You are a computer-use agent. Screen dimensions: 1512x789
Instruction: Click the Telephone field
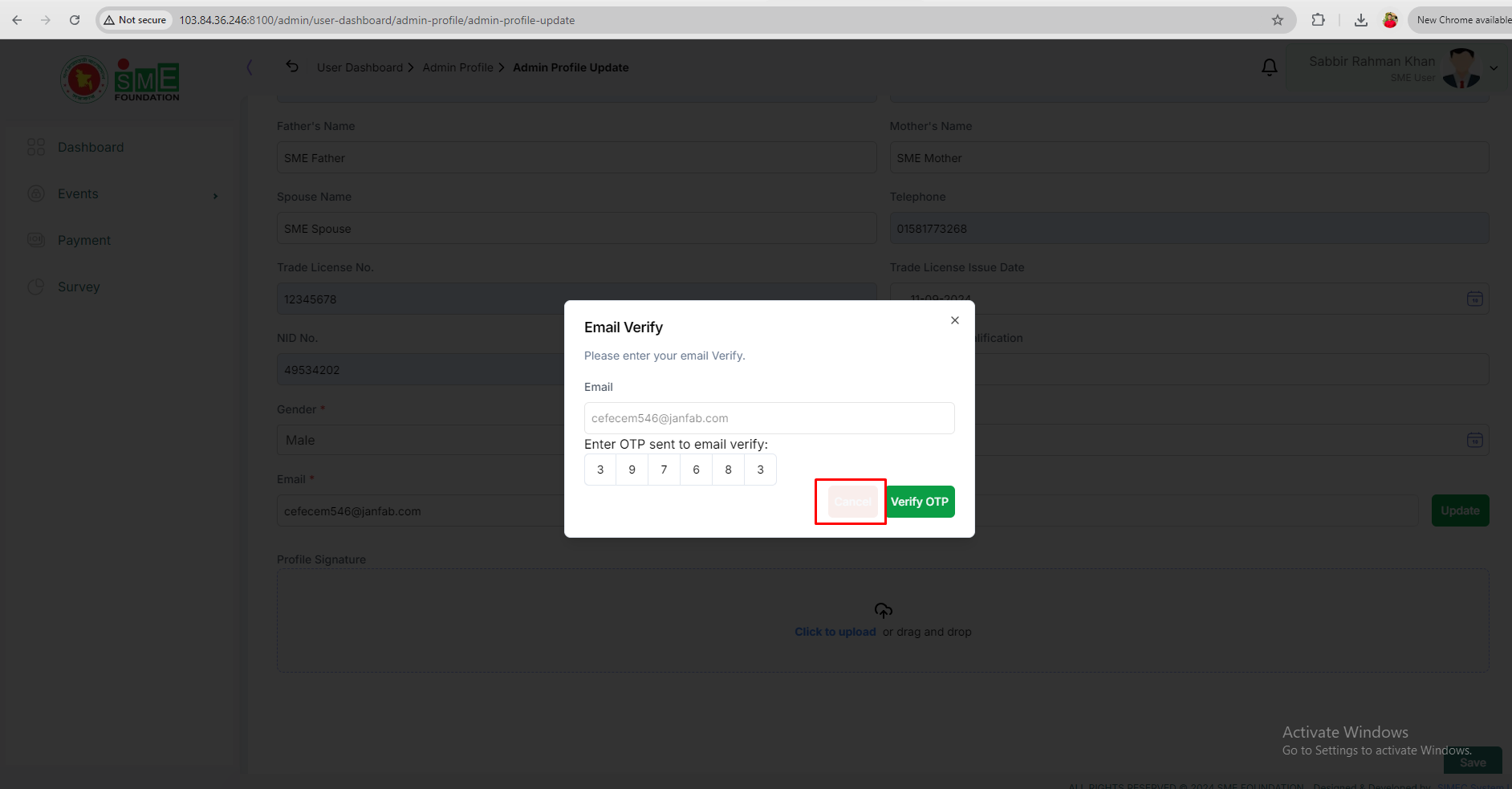pyautogui.click(x=1189, y=229)
